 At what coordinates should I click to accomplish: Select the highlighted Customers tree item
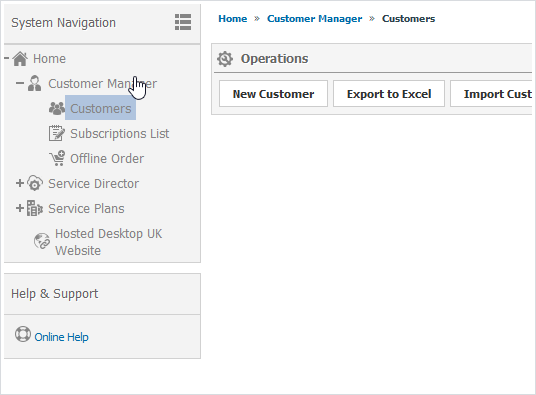point(100,109)
